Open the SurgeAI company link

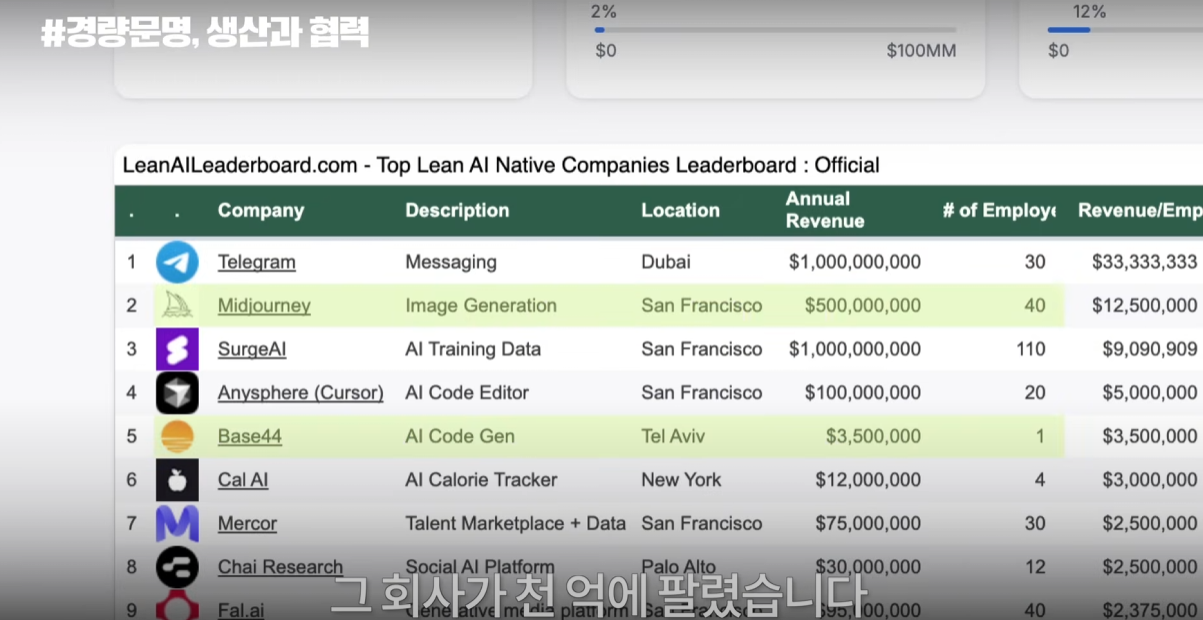tap(252, 349)
